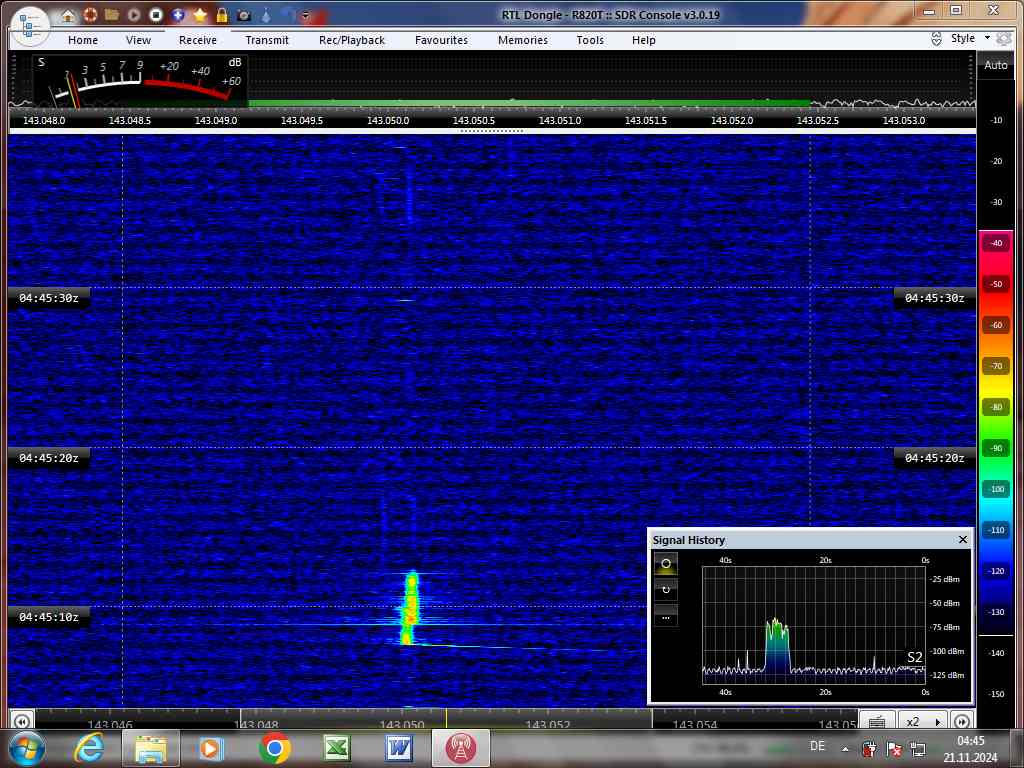The height and width of the screenshot is (768, 1024).
Task: Click the strong signal burst in waterfall
Action: (410, 609)
